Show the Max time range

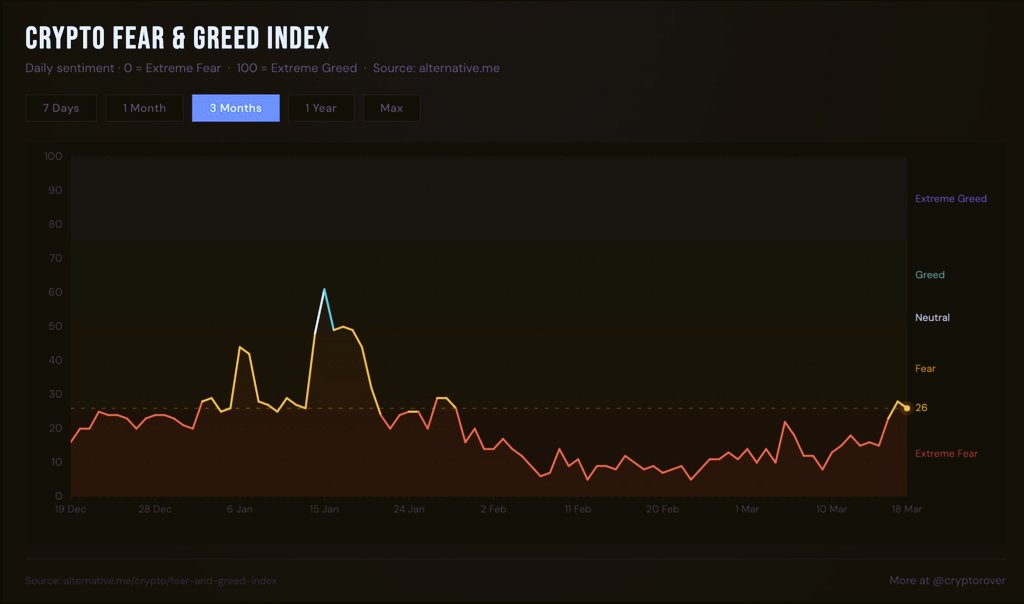pyautogui.click(x=391, y=108)
